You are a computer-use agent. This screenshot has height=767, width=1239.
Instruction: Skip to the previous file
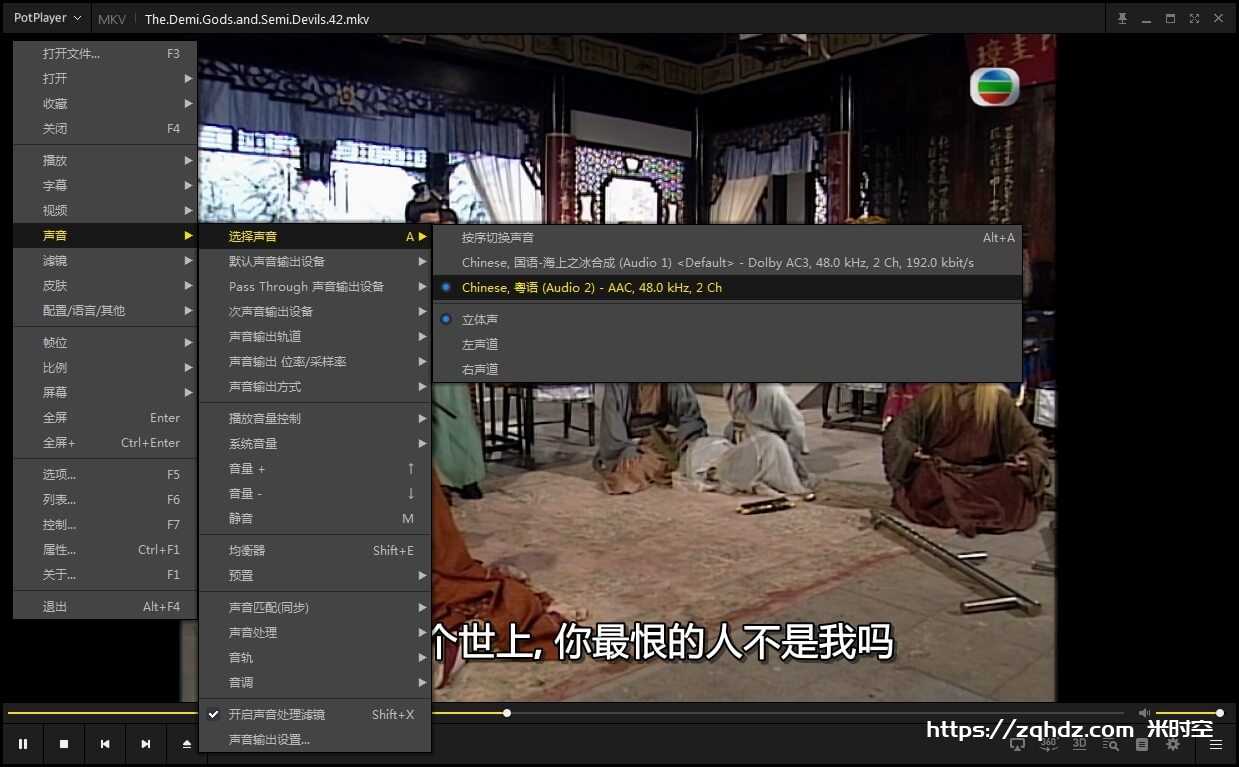pos(105,744)
